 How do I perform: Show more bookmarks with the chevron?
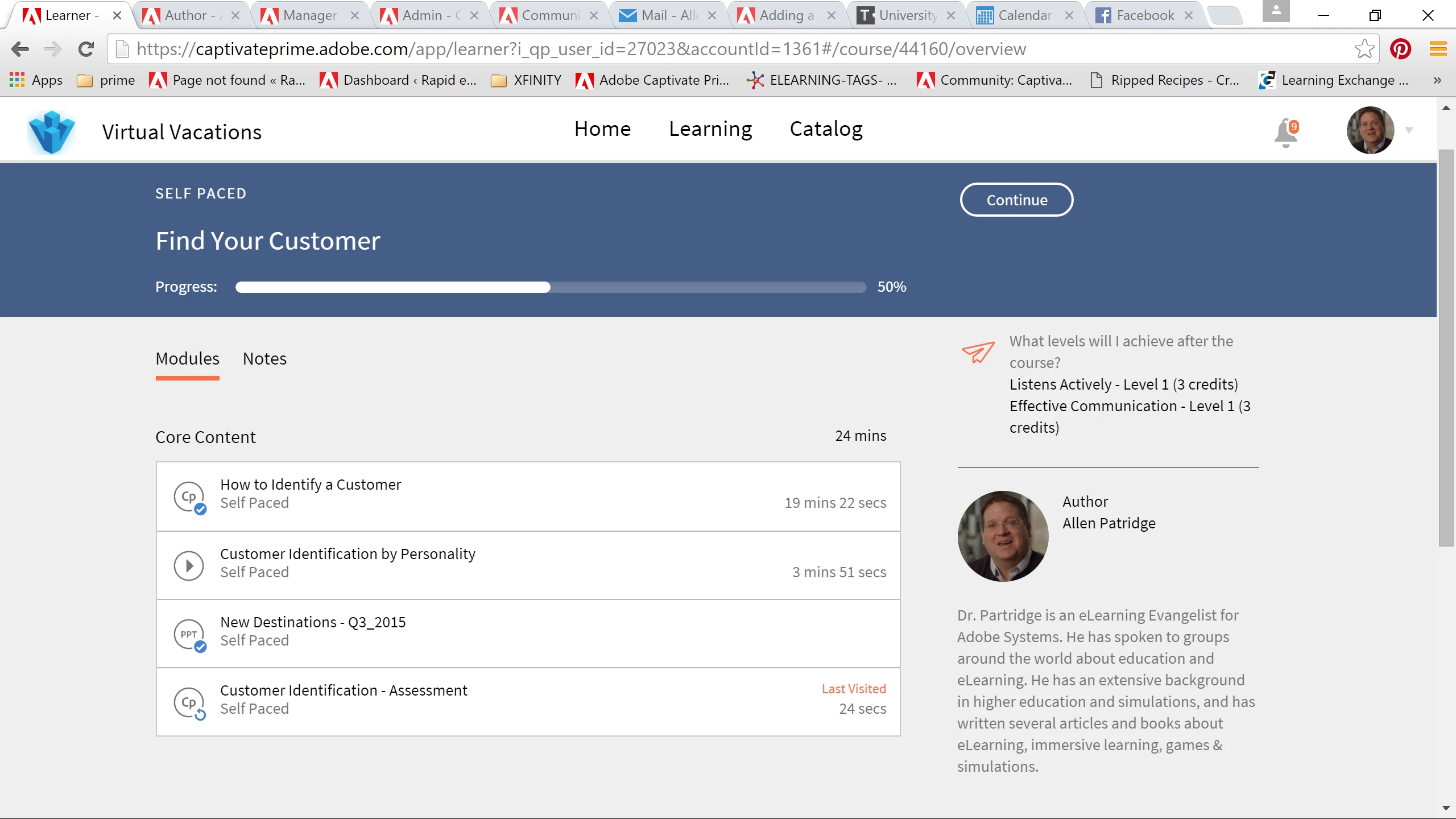click(x=1437, y=80)
